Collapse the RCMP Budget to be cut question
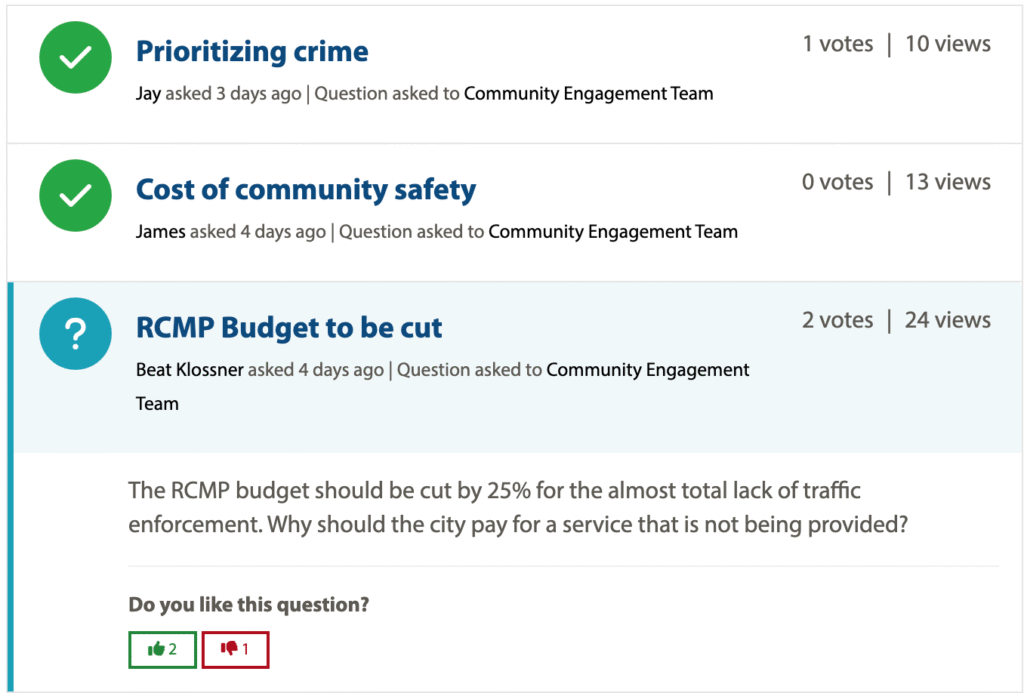The width and height of the screenshot is (1024, 693). pyautogui.click(x=289, y=328)
